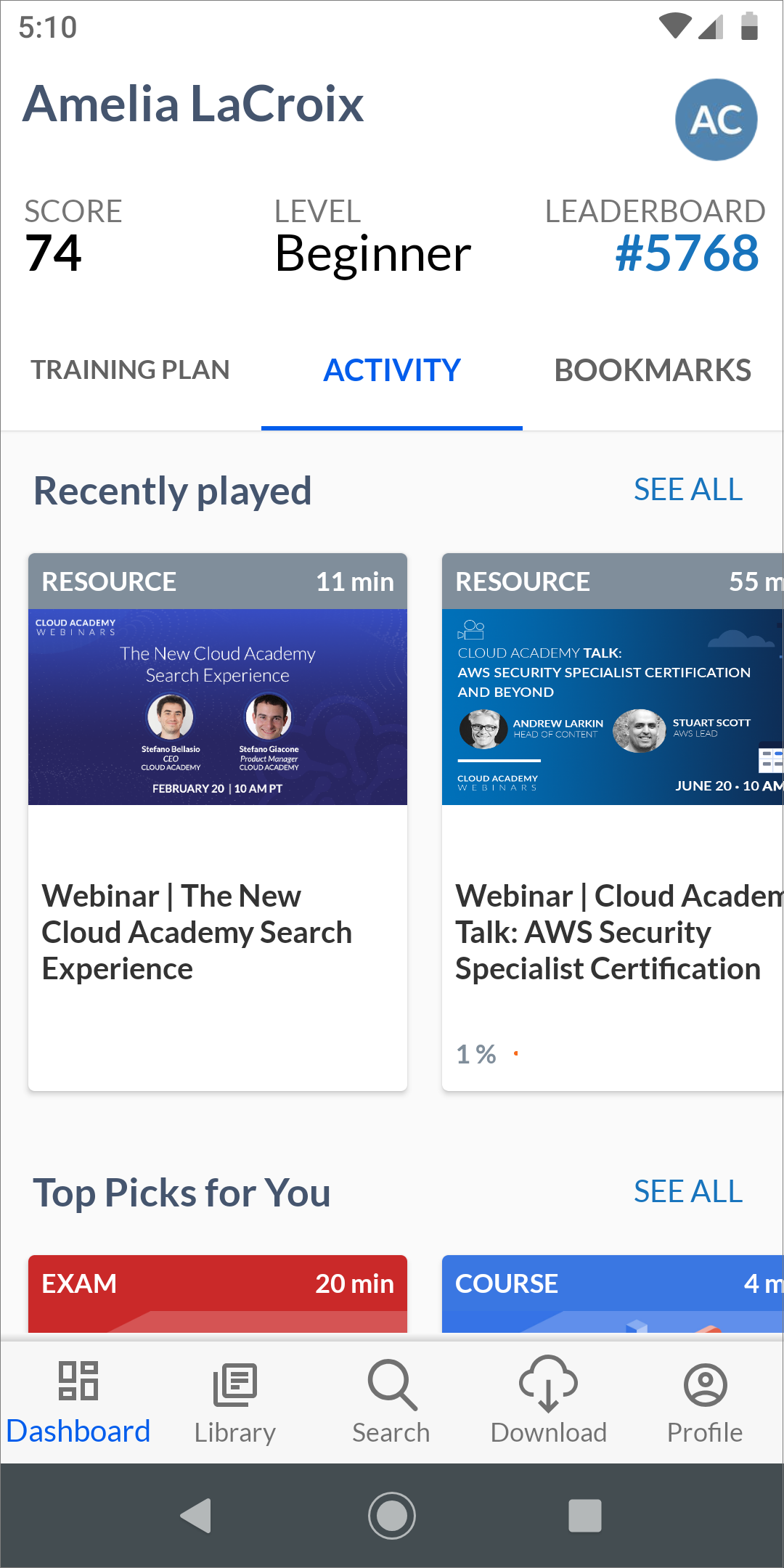Tap the battery status icon
The height and width of the screenshot is (1568, 784).
[749, 26]
